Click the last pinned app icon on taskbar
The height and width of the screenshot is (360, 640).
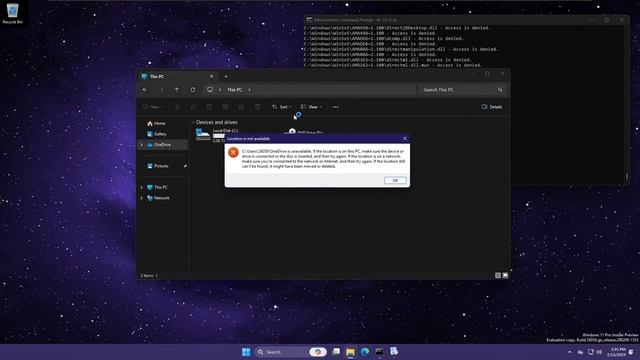pyautogui.click(x=394, y=352)
